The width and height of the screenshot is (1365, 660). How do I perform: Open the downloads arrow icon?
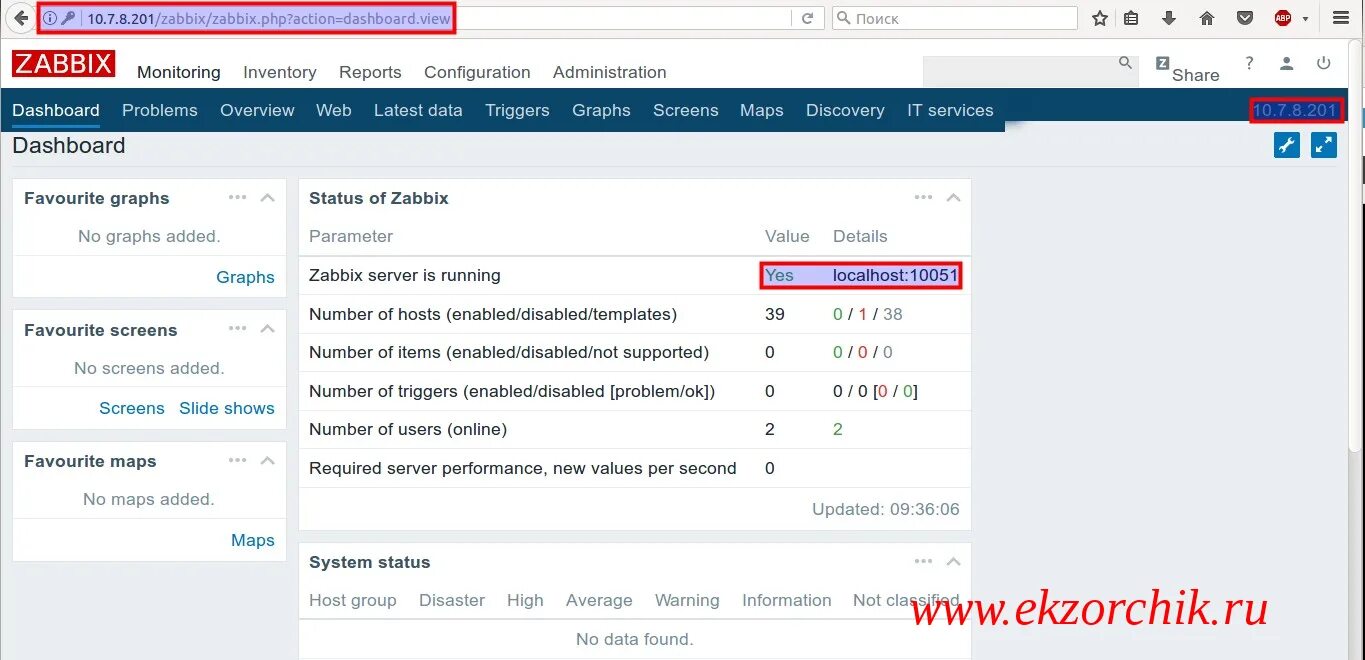click(x=1169, y=18)
